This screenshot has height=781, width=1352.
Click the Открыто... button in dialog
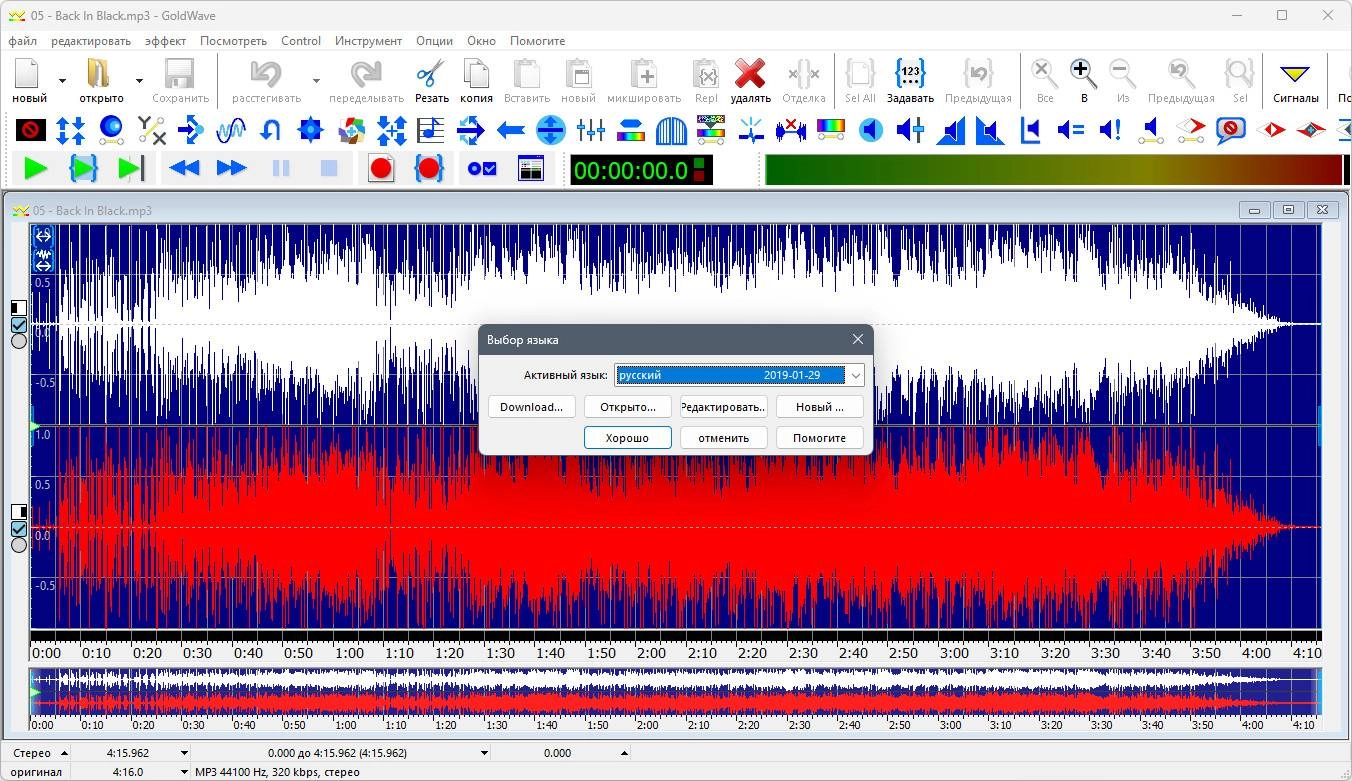627,407
